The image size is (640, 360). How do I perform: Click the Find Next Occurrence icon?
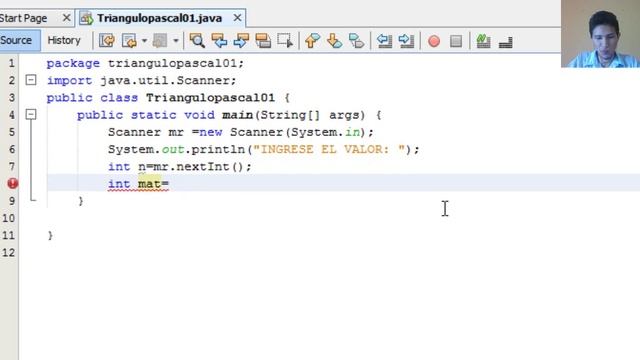tap(241, 41)
